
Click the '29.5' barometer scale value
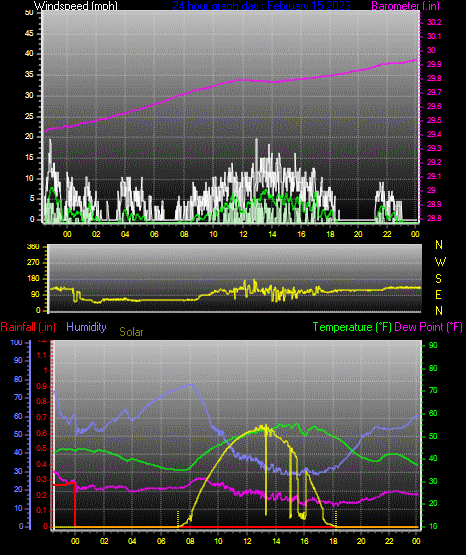[x=434, y=120]
